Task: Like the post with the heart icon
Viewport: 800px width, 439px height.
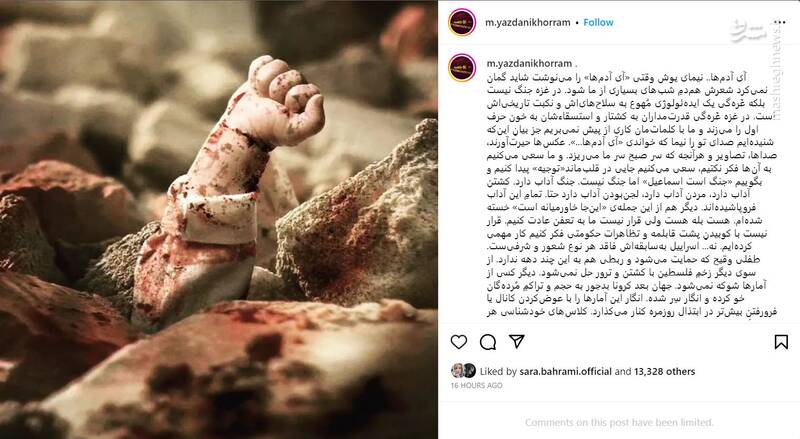Action: [459, 342]
